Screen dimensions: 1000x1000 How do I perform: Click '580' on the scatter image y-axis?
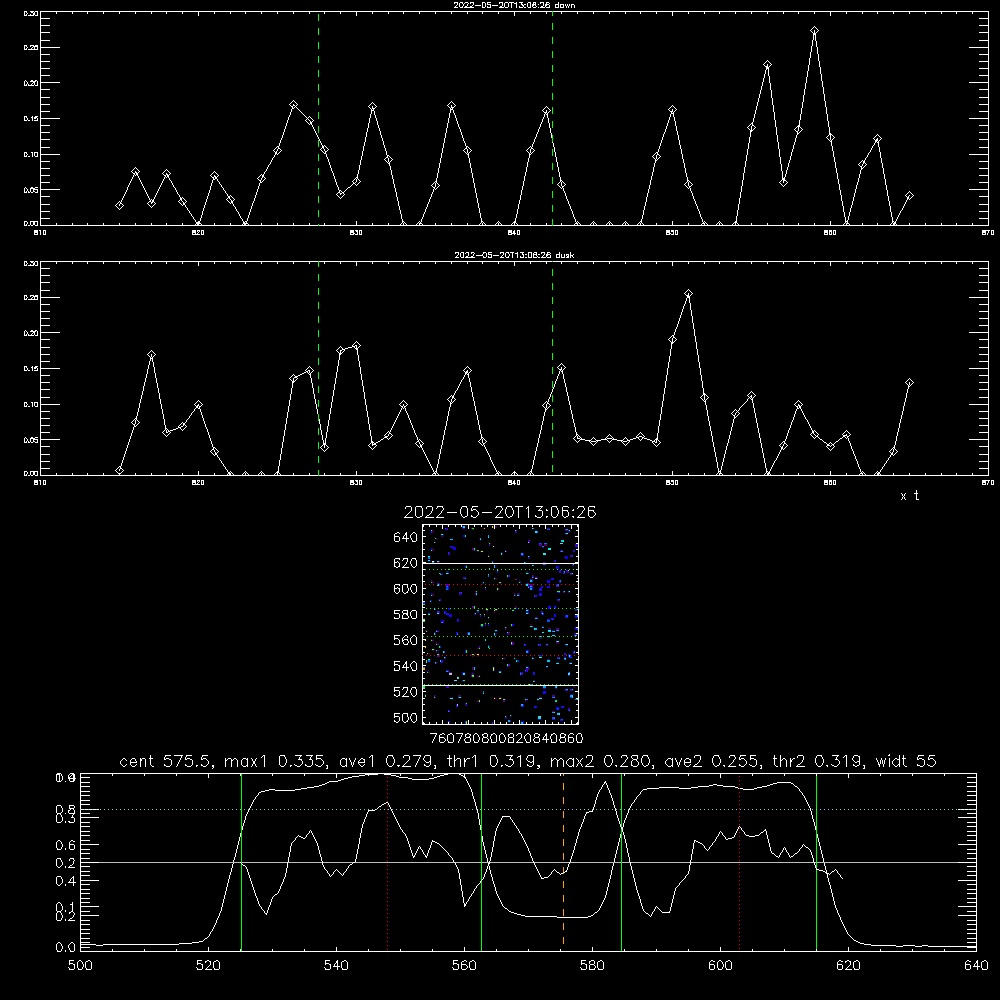[x=406, y=615]
